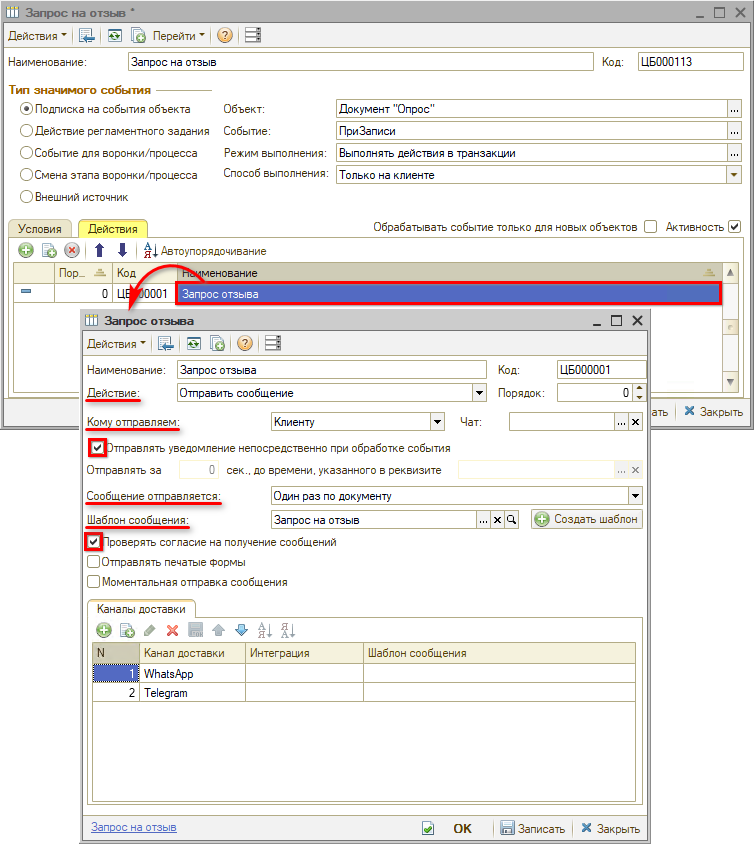Increase the Порядок value with the up spinner
This screenshot has width=754, height=844.
point(639,388)
